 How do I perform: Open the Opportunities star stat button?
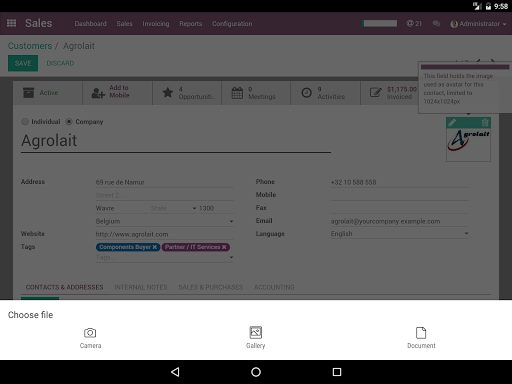point(187,93)
